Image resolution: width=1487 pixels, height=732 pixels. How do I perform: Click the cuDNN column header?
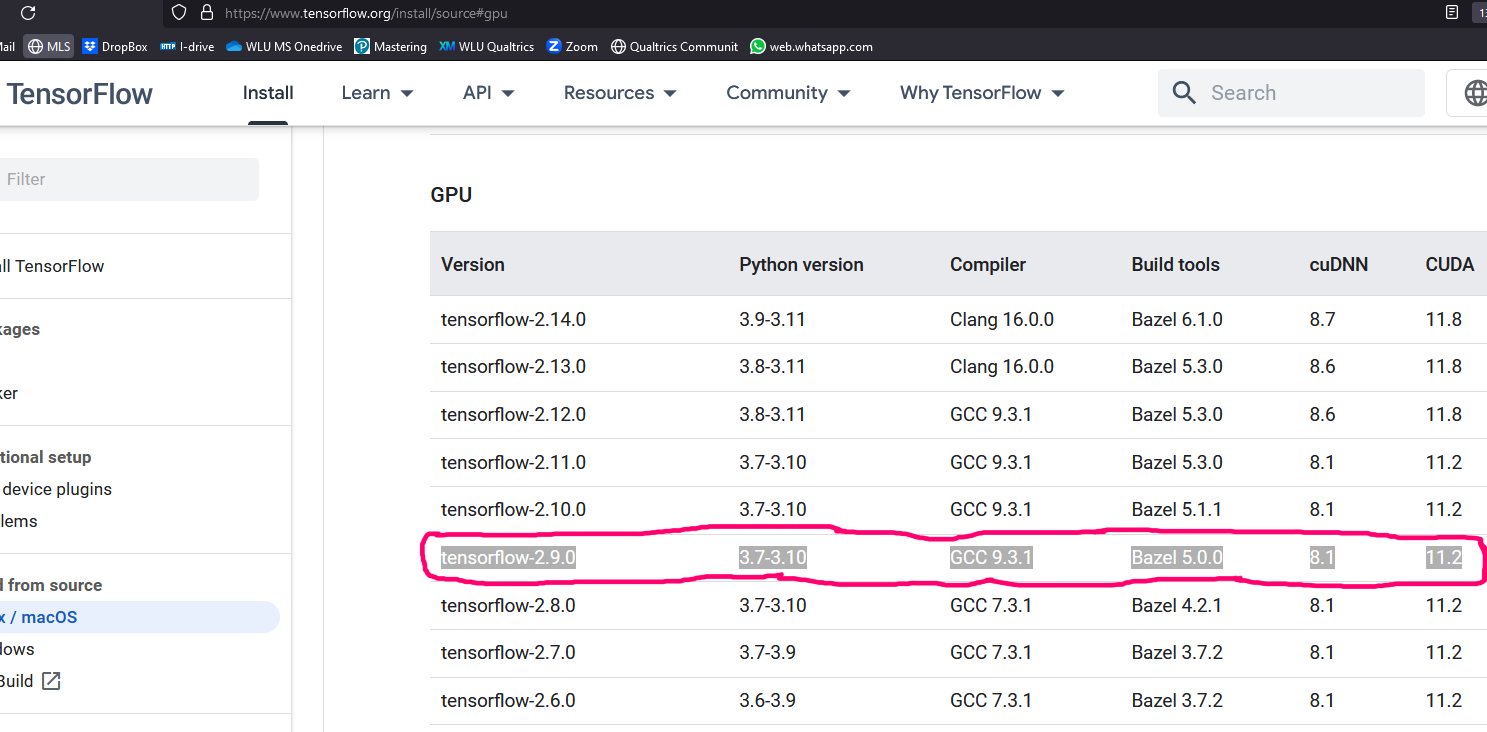tap(1338, 264)
